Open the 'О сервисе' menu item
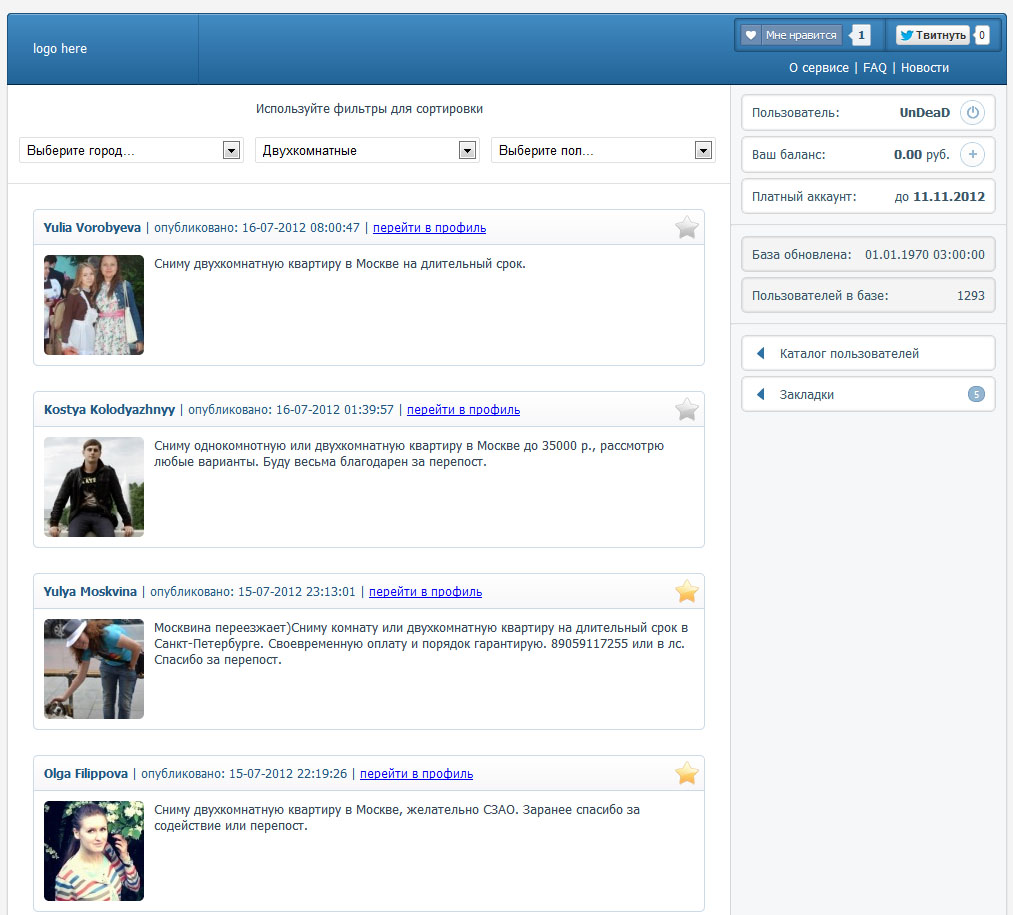This screenshot has height=915, width=1013. (x=818, y=68)
